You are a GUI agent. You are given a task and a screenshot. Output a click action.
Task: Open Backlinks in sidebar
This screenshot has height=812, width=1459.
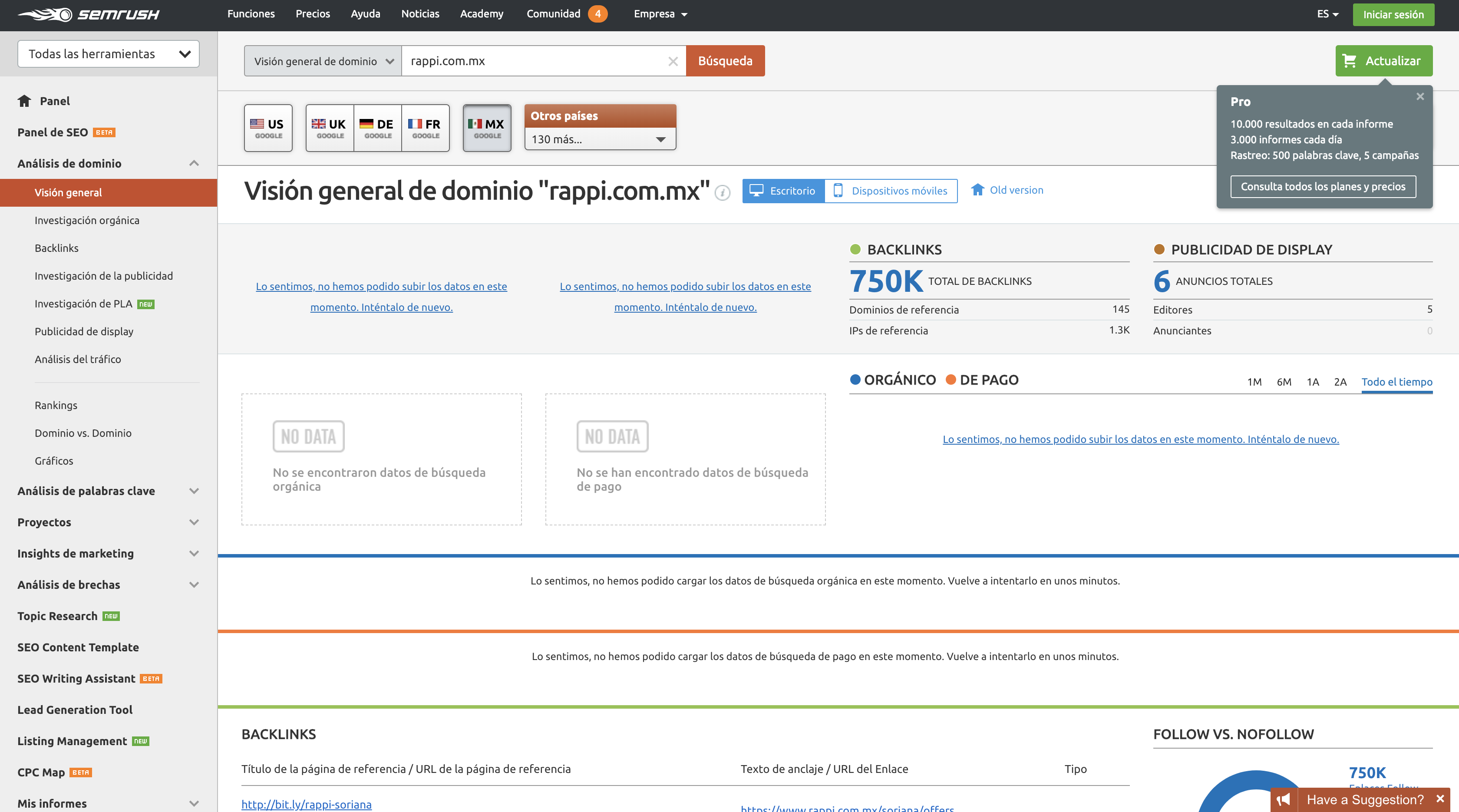point(56,248)
